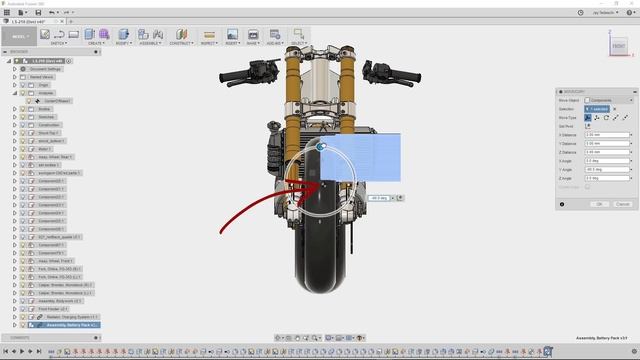Click OK in the Move/Copy dialog
Image resolution: width=640 pixels, height=360 pixels.
coord(599,204)
